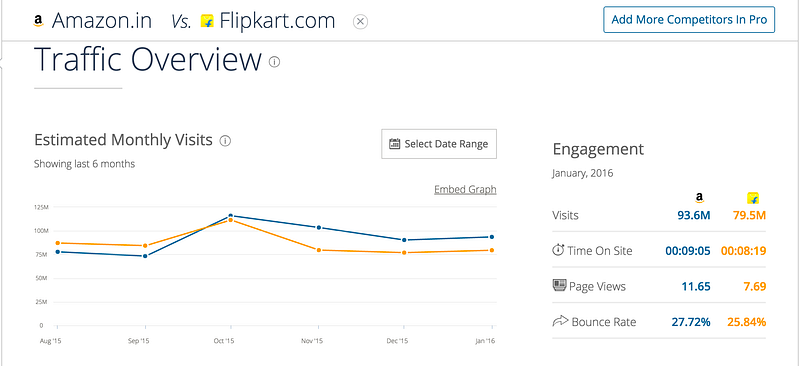Select Flipkart's Nov'15 orange data point
The image size is (800, 366).
tap(318, 250)
